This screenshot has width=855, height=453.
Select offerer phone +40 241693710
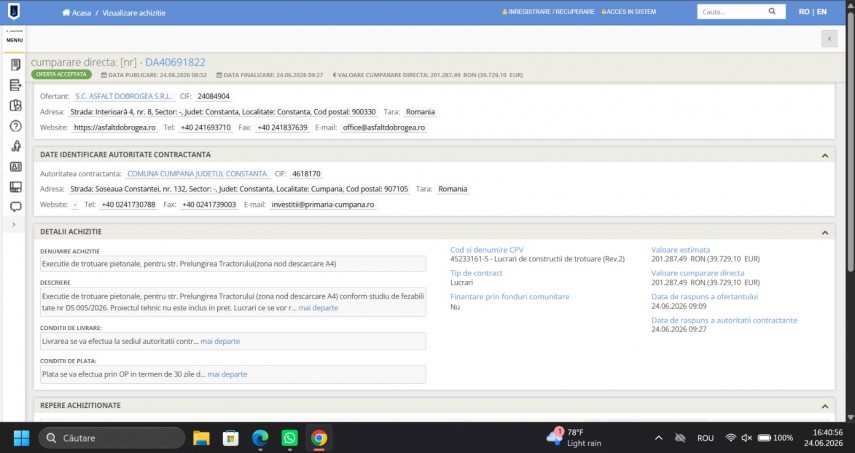[x=206, y=128]
